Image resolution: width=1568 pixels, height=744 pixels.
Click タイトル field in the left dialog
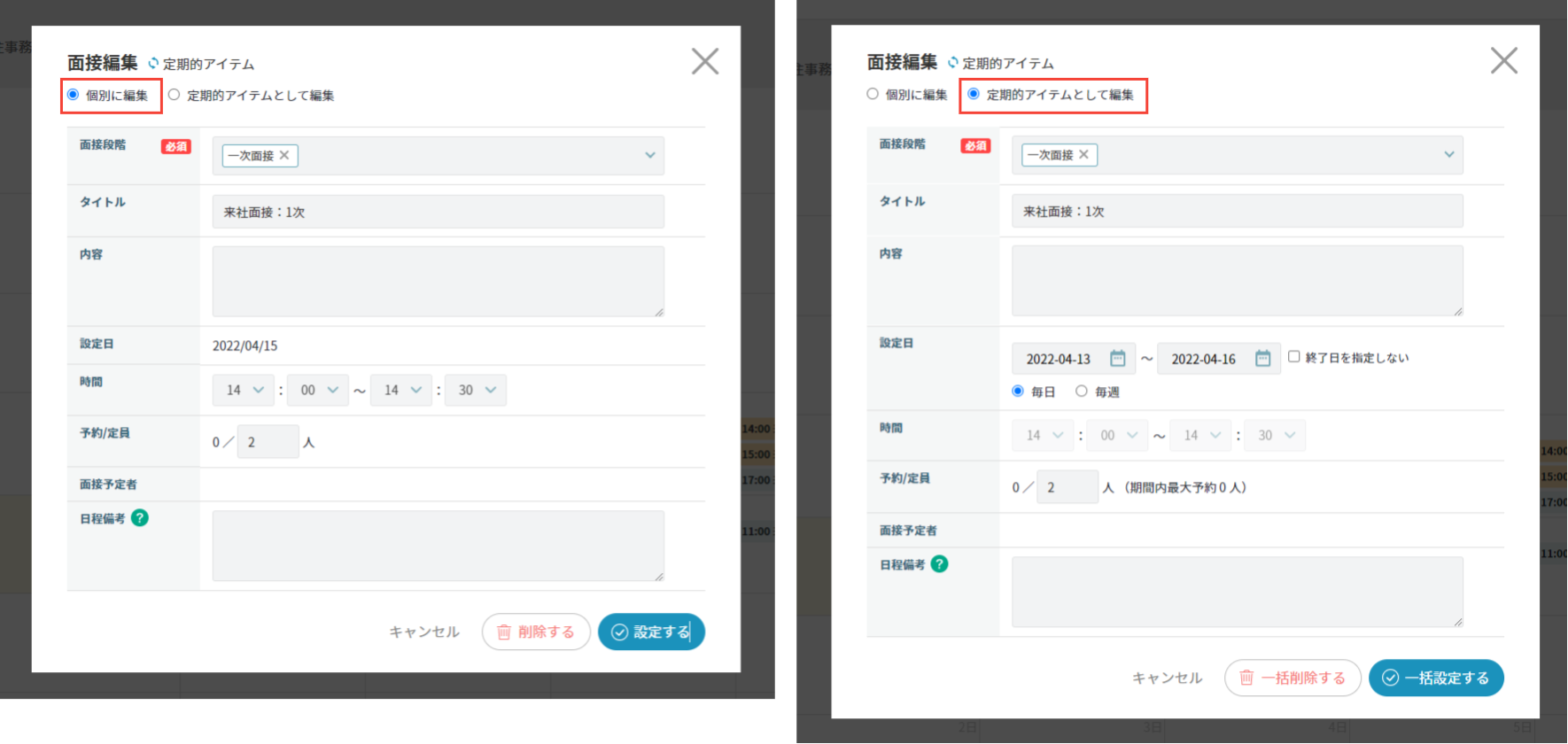point(438,212)
